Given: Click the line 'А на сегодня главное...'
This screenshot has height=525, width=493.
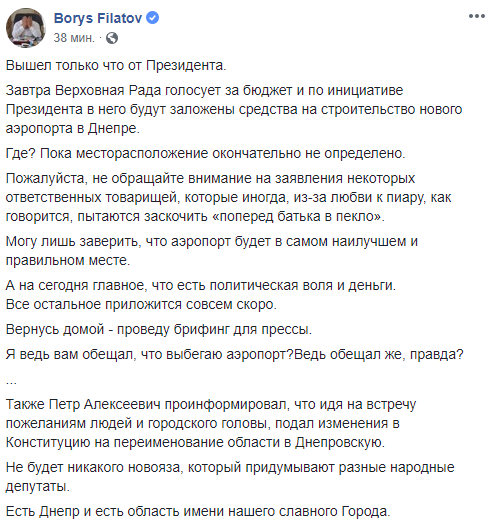Looking at the screenshot, I should pos(201,285).
